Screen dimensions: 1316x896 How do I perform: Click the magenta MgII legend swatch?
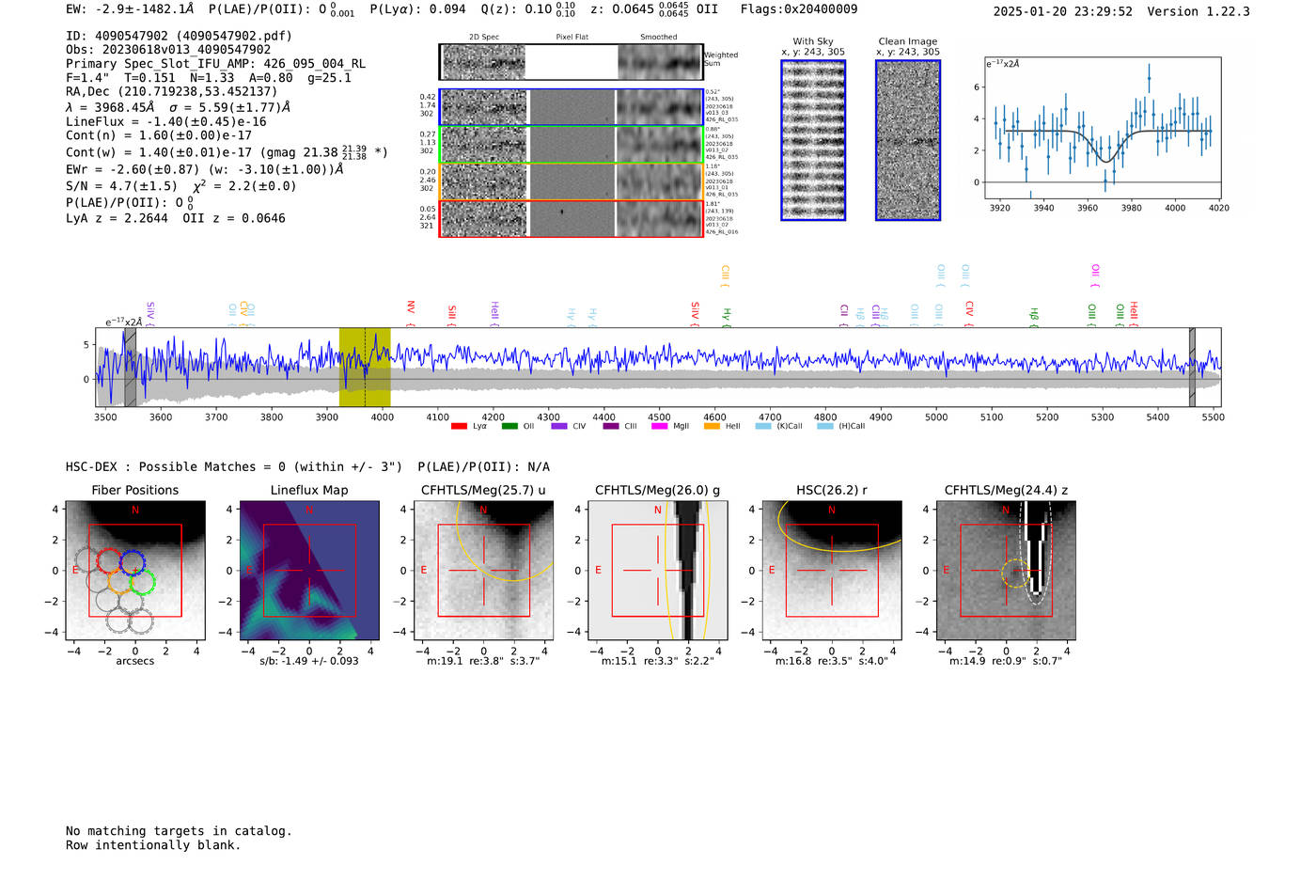(x=659, y=426)
